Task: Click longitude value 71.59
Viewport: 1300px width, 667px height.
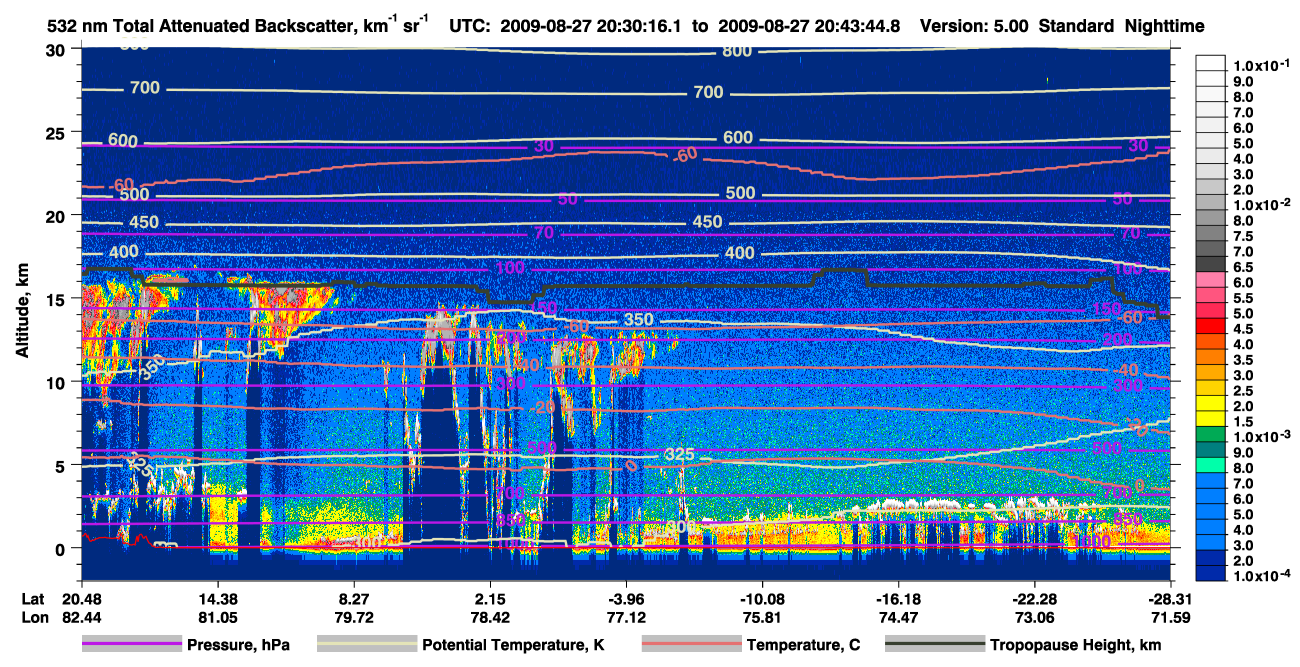Action: tap(1170, 618)
